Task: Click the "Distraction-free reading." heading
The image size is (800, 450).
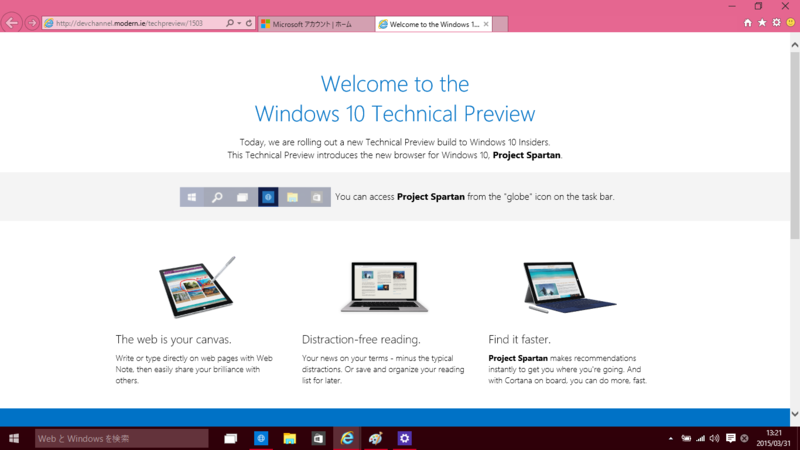Action: [361, 339]
